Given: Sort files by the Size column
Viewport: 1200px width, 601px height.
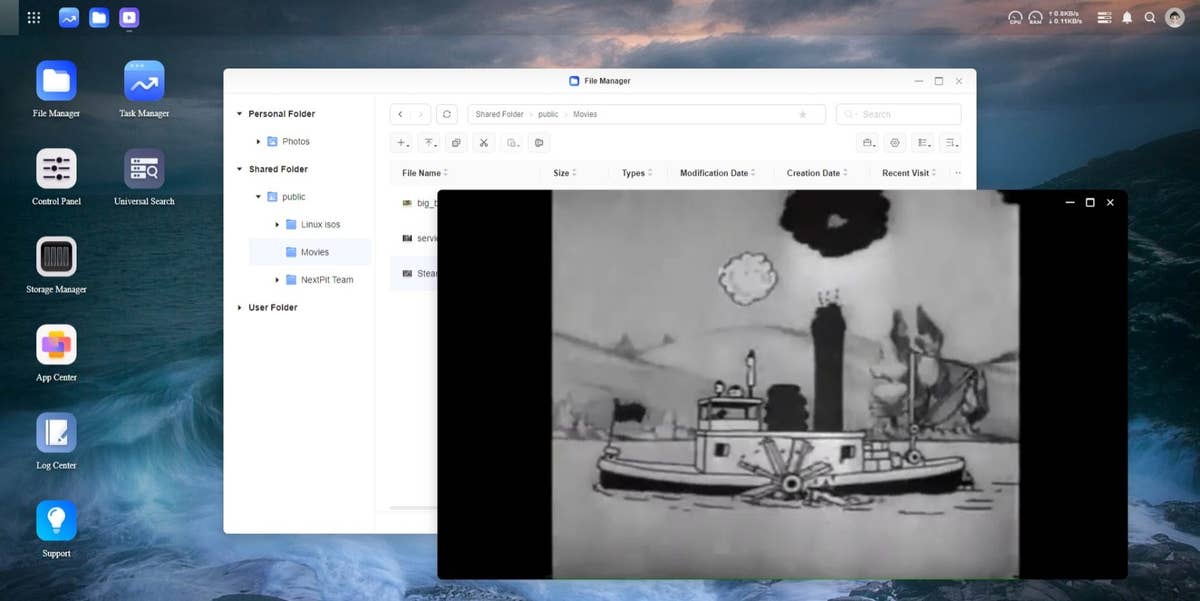Looking at the screenshot, I should [x=561, y=173].
